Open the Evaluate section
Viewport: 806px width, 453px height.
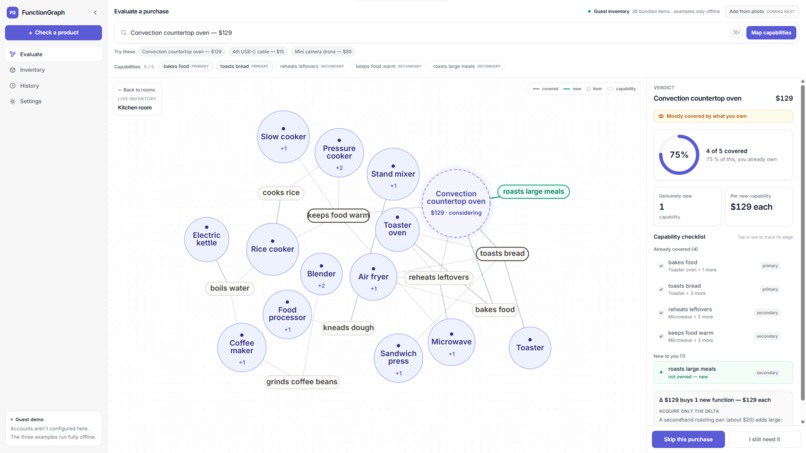click(x=53, y=54)
